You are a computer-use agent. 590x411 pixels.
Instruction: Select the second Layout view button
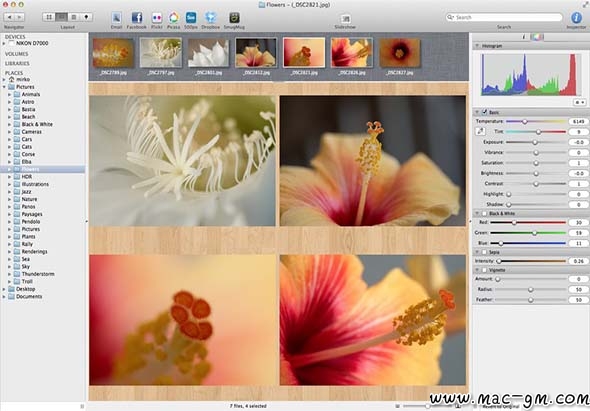coord(61,17)
